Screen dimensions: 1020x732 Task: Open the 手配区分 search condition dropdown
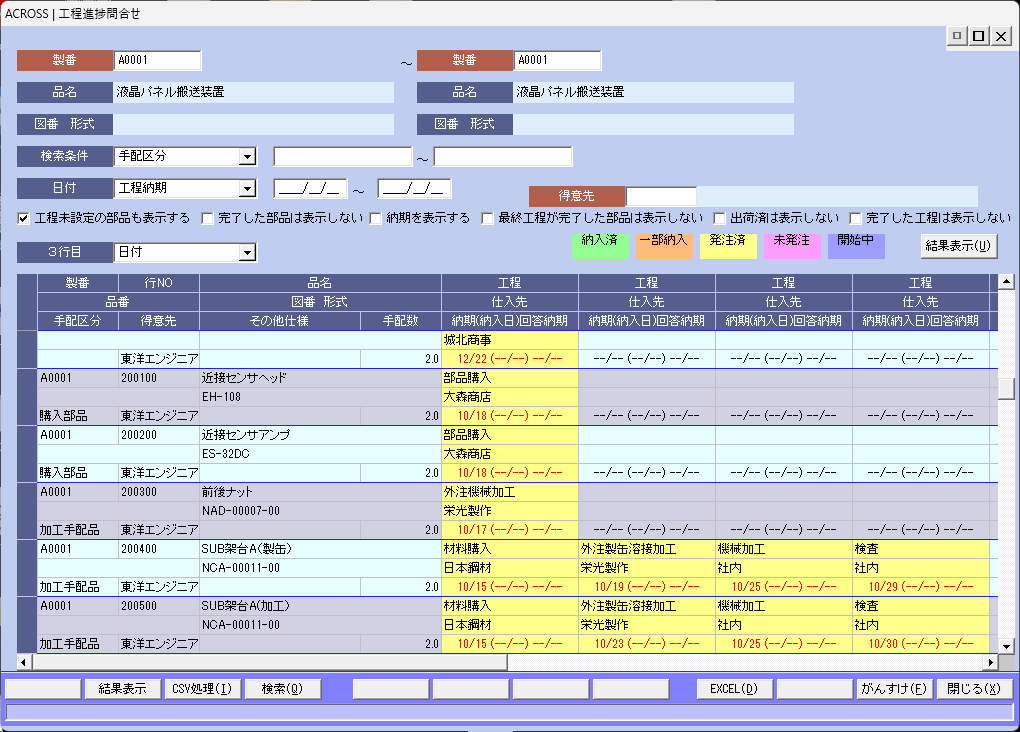(x=247, y=157)
